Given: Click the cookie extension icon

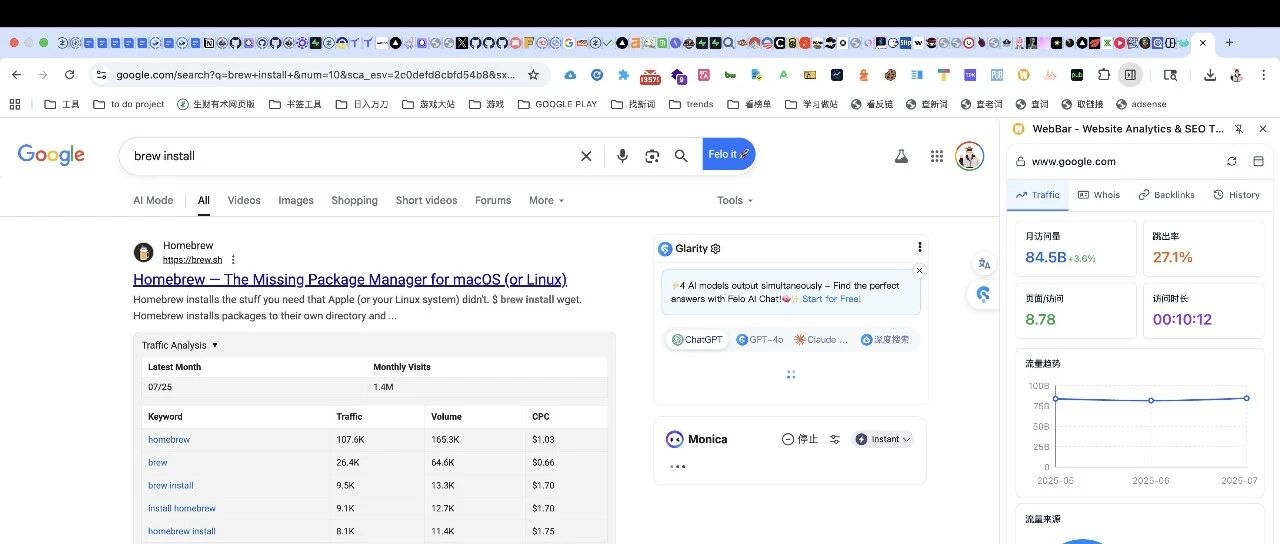Looking at the screenshot, I should tap(889, 75).
